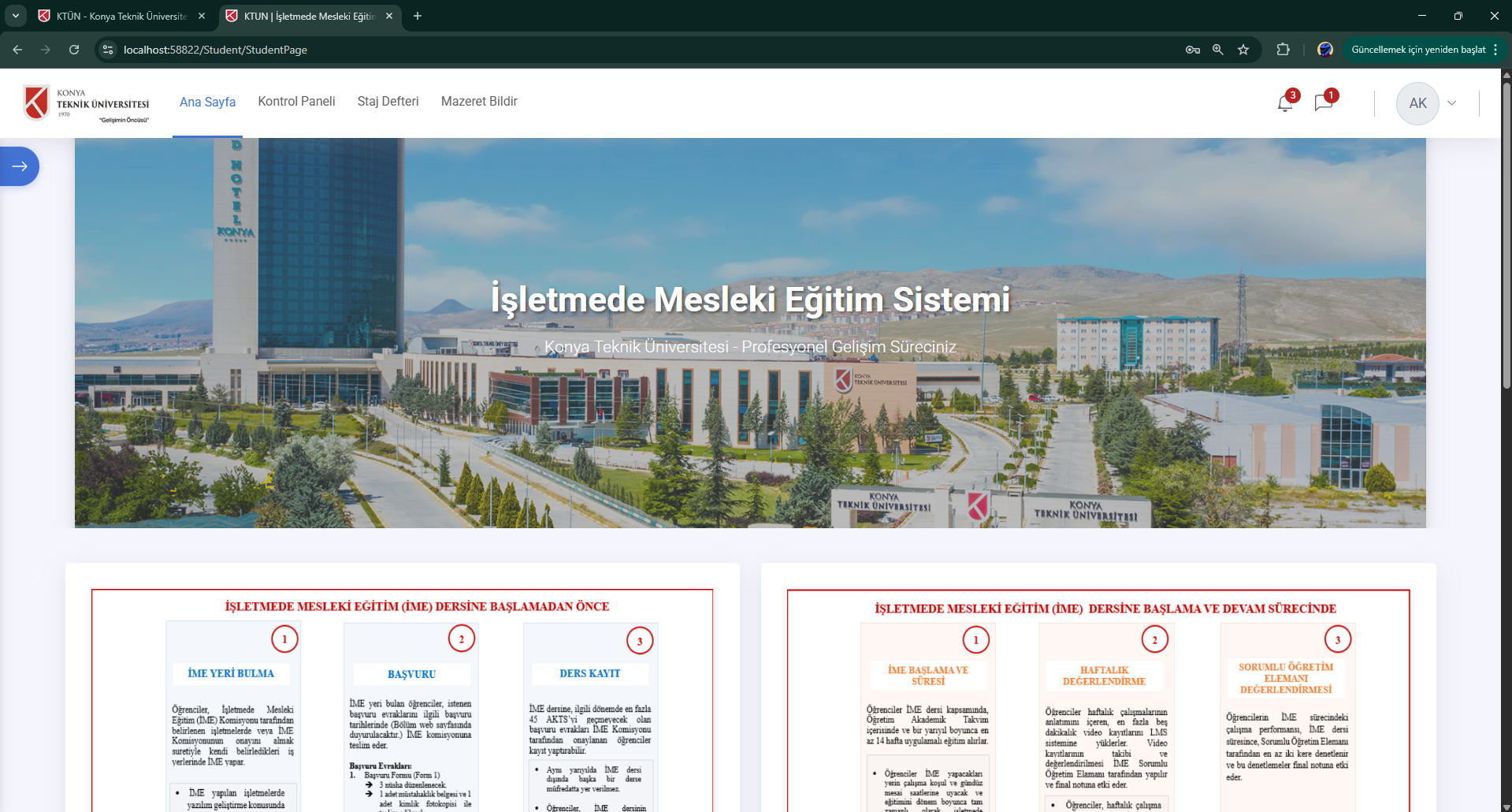
Task: Click the address bar URL field
Action: (x=552, y=50)
